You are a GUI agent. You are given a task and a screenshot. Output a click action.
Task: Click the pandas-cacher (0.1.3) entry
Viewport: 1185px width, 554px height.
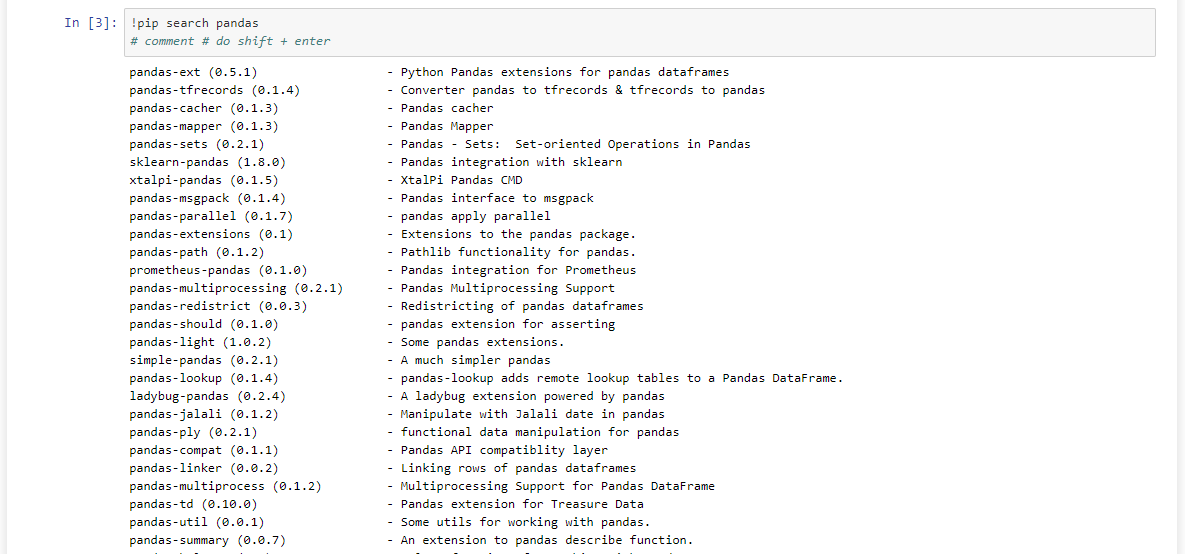click(203, 108)
